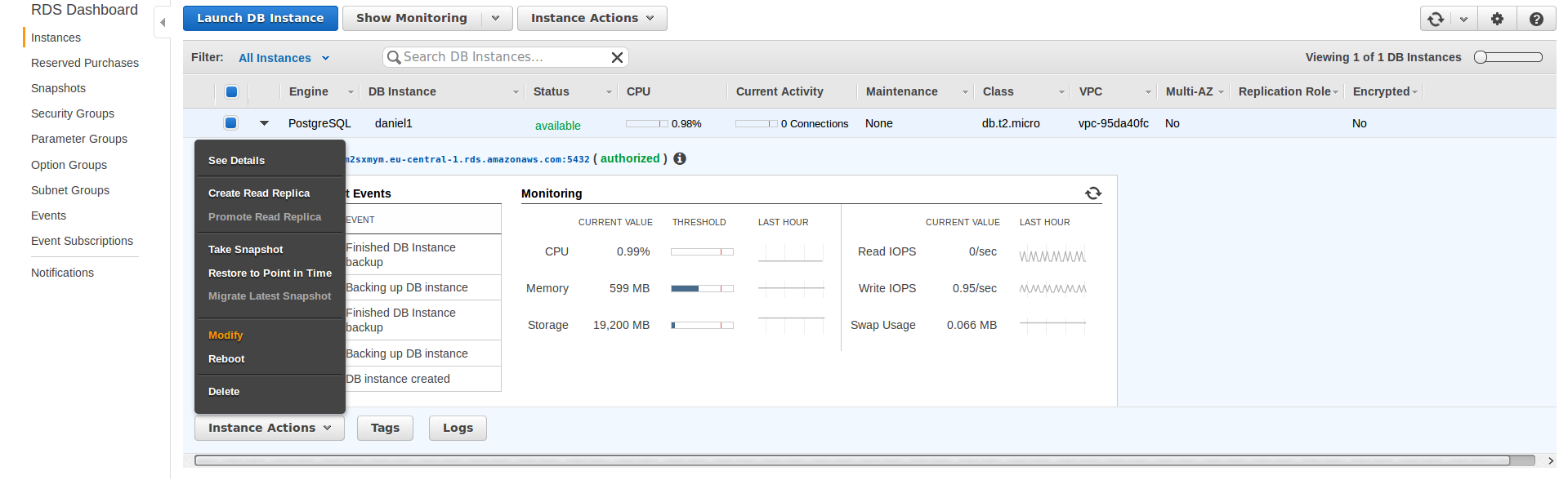
Task: Choose Modify in instance actions menu
Action: tap(226, 336)
